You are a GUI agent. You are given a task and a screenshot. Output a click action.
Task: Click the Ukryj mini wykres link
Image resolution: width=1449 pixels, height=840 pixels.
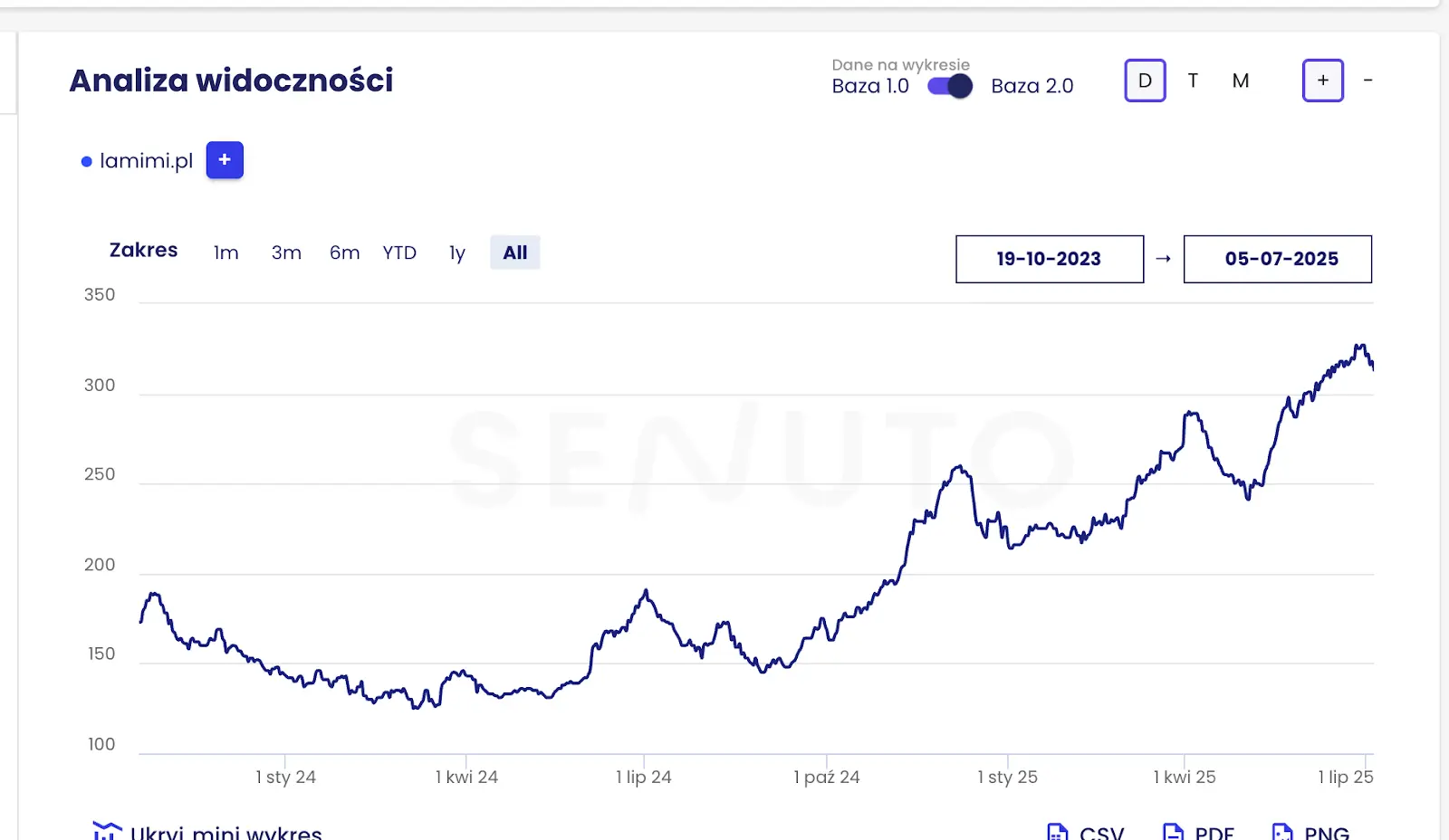(226, 832)
